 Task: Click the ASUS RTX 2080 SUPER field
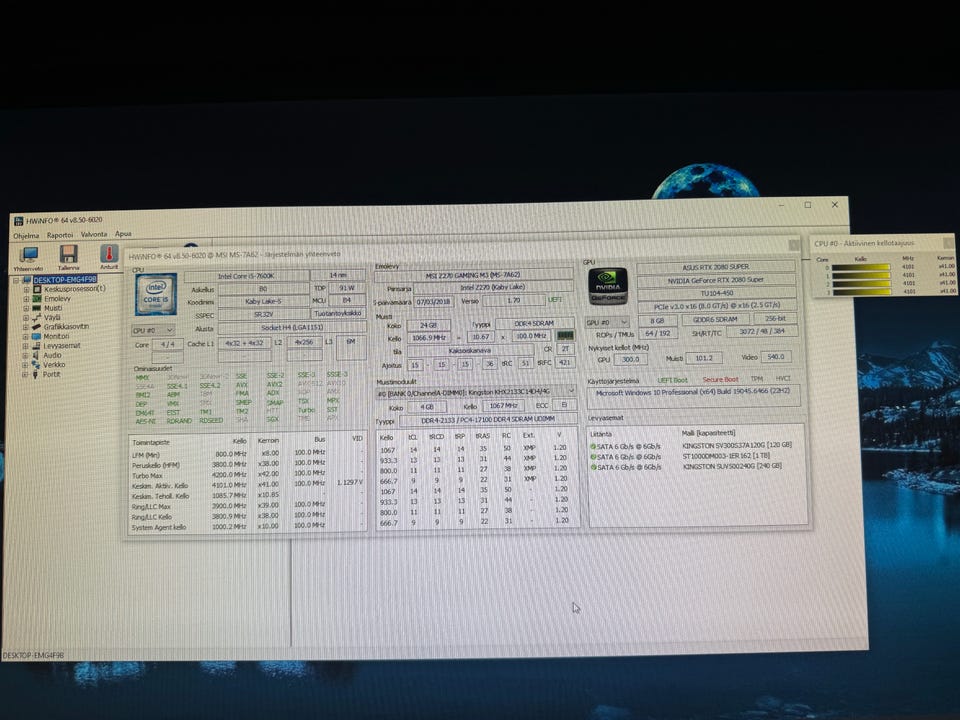click(716, 267)
